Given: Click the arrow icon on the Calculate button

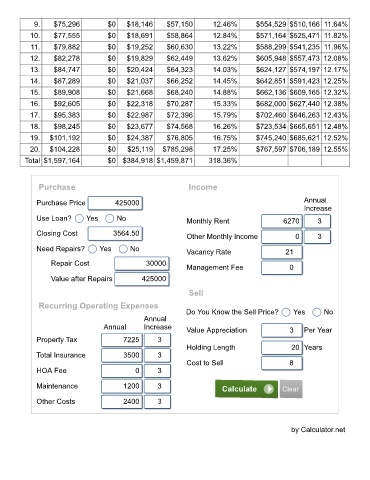Looking at the screenshot, I should (269, 389).
